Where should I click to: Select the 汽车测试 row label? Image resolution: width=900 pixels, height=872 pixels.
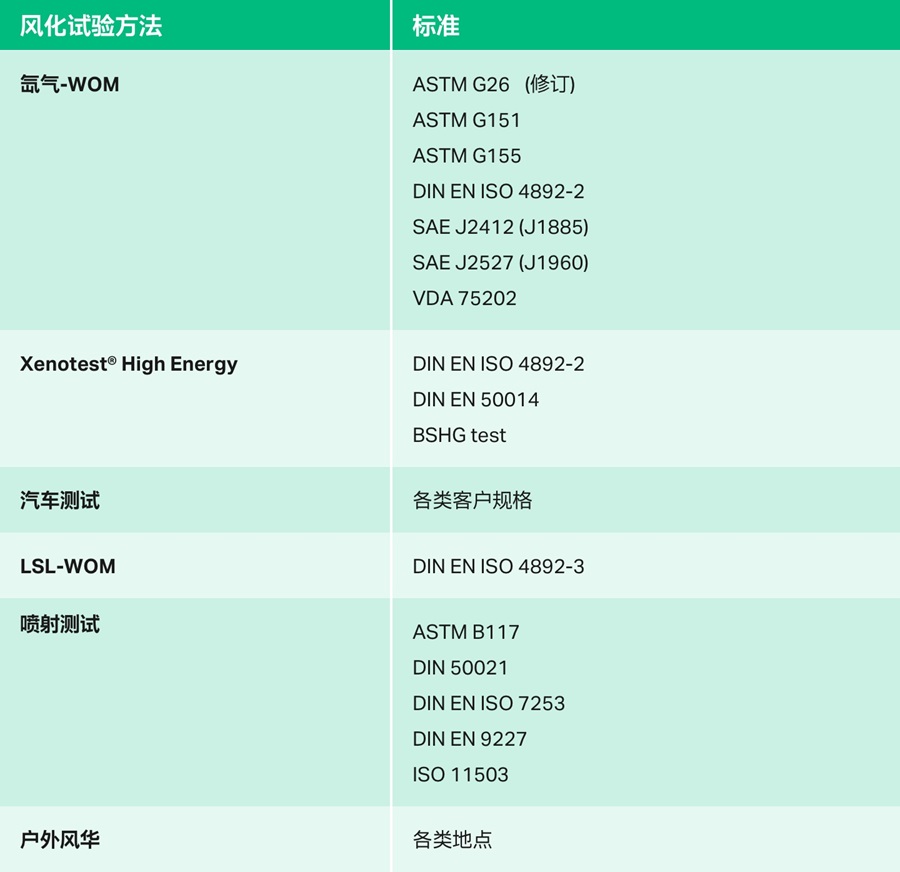pyautogui.click(x=60, y=501)
